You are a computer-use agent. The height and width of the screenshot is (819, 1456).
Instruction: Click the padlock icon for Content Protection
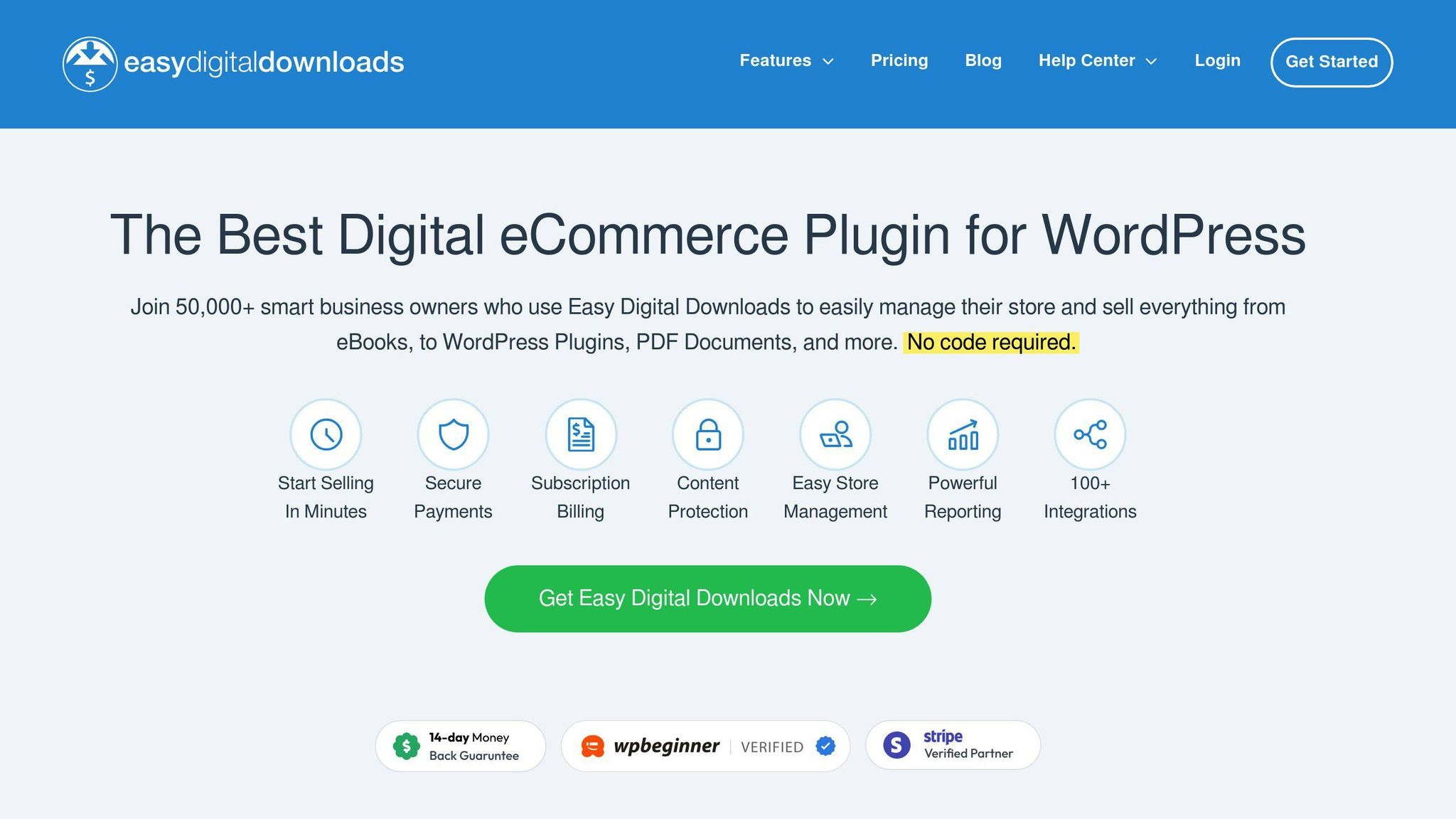[x=708, y=434]
